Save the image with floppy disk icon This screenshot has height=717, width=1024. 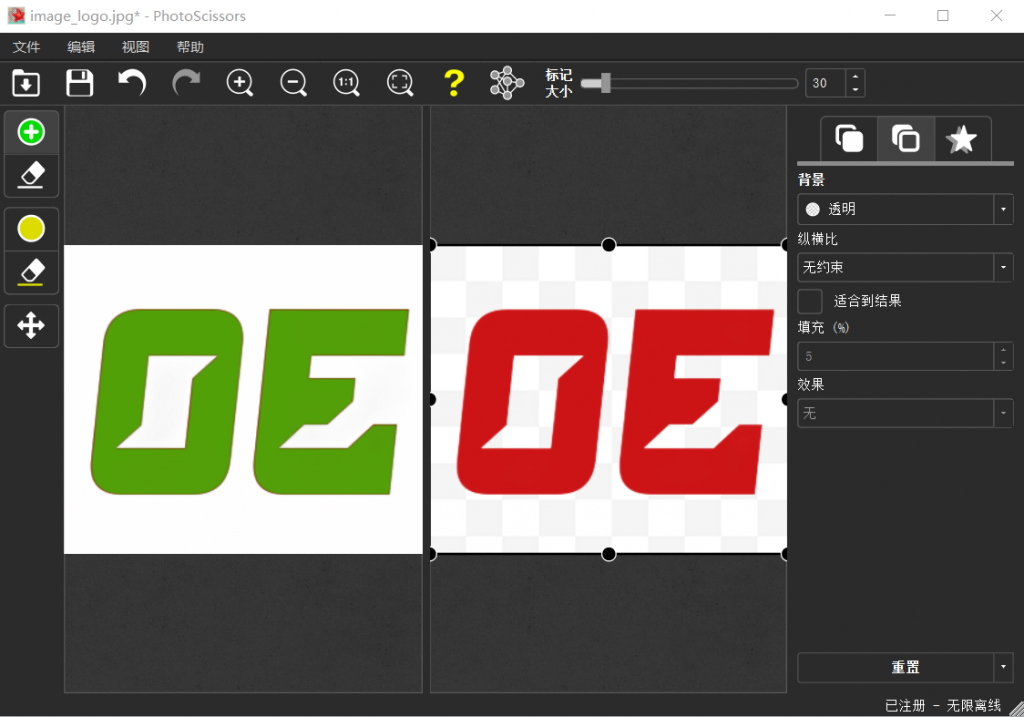coord(79,83)
